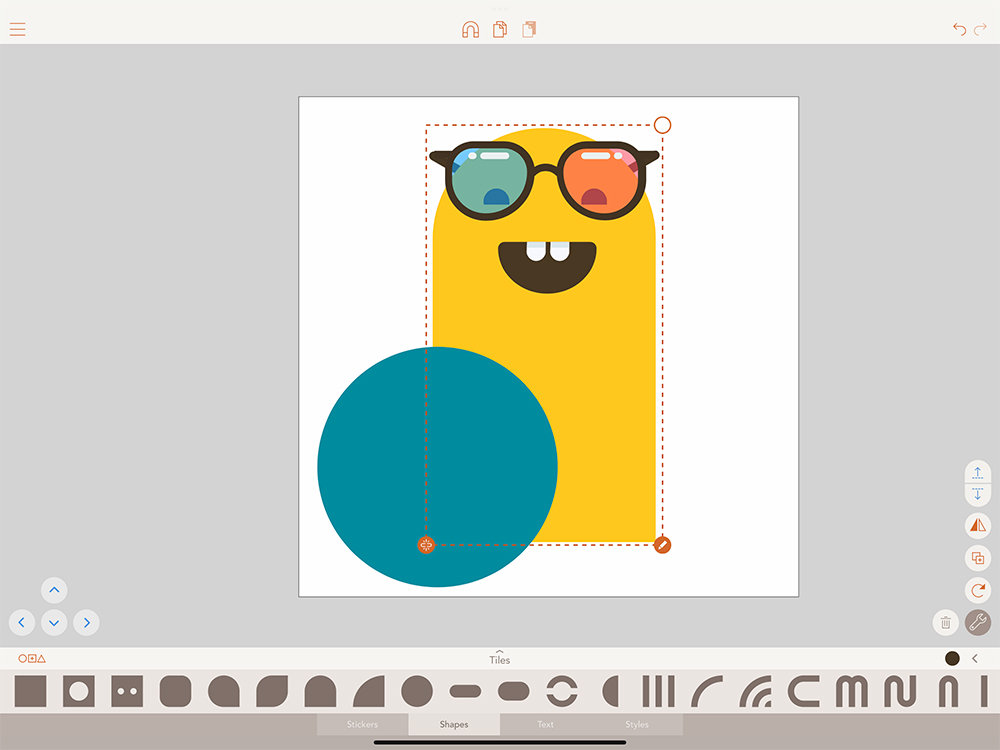Click the undo arrow
Screen dimensions: 1000x750
[959, 29]
